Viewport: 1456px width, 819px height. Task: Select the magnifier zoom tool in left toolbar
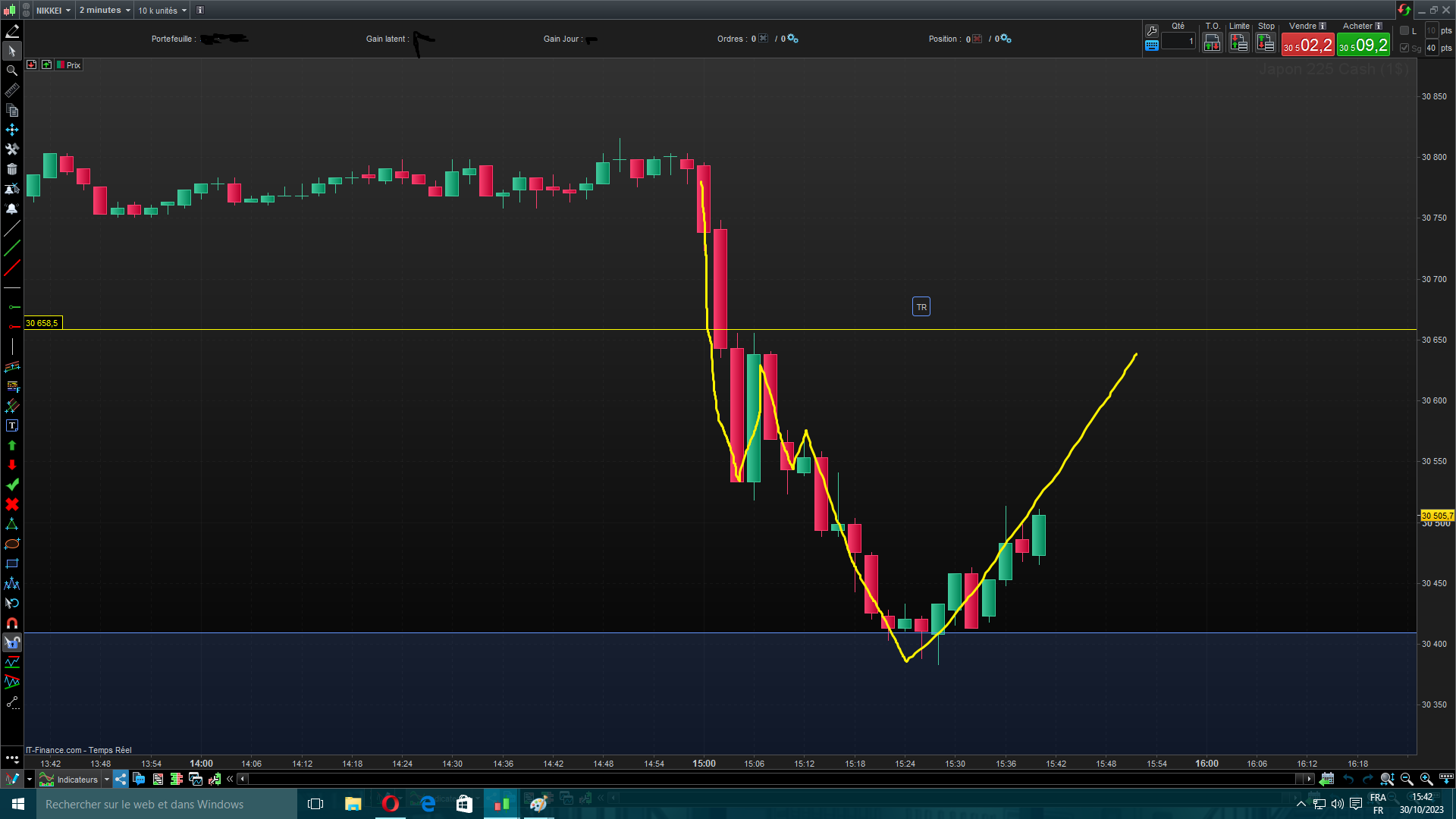(11, 71)
